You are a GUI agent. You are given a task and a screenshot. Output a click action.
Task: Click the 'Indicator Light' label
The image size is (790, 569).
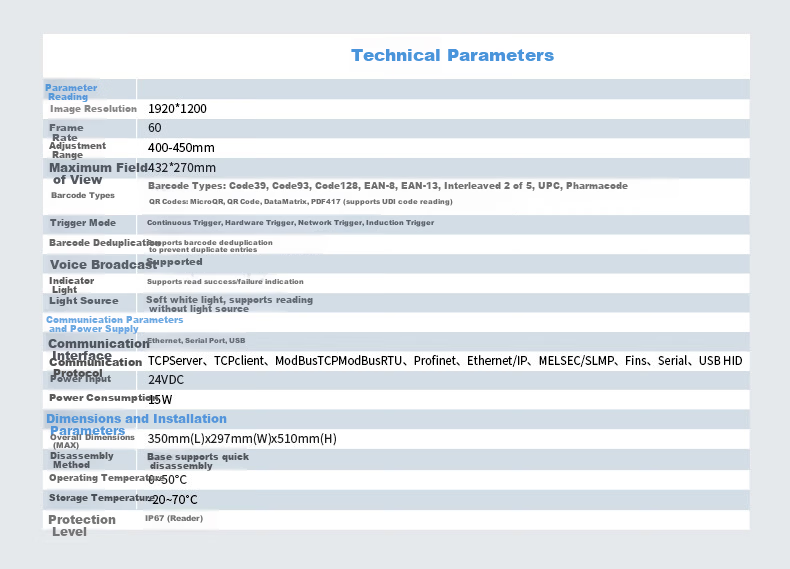pos(72,285)
